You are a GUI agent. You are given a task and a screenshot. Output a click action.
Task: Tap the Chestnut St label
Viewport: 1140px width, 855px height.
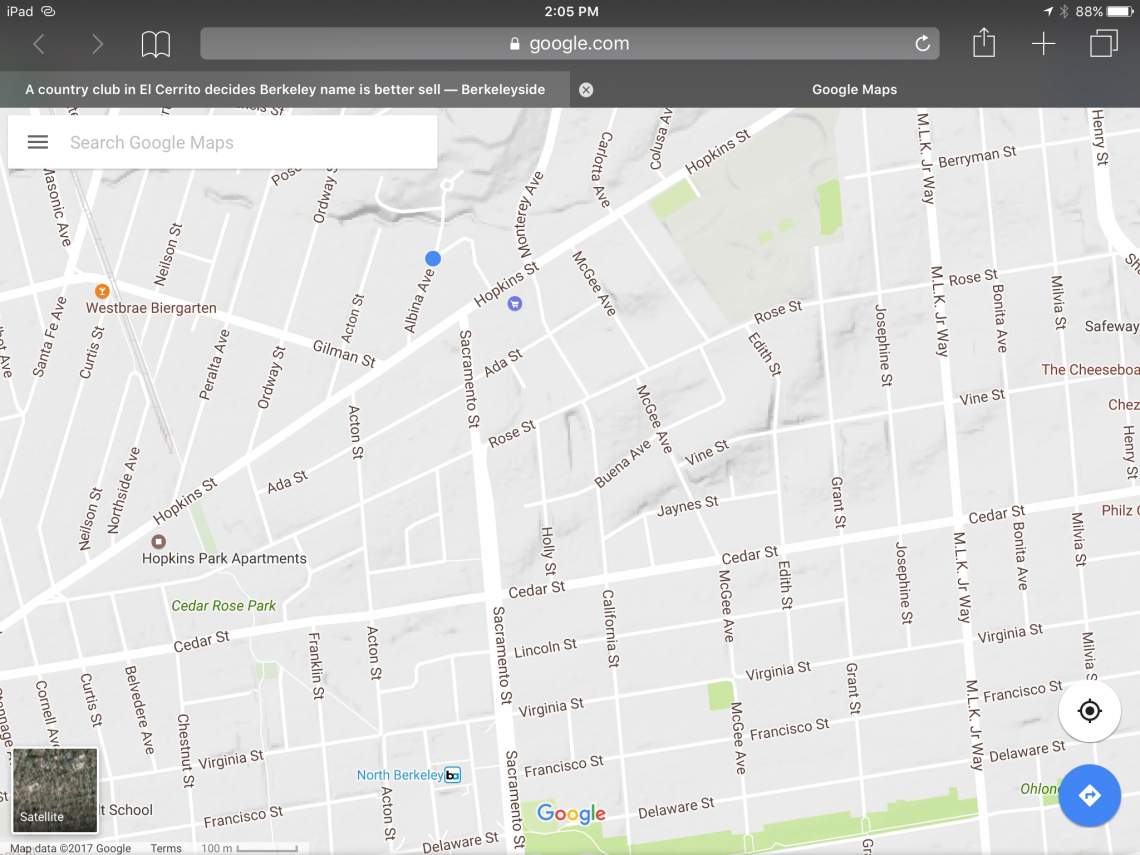(x=185, y=750)
